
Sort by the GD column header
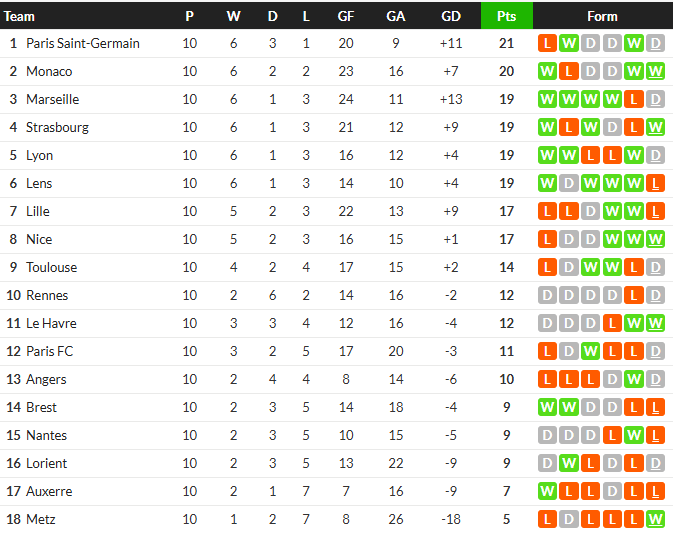tap(451, 16)
